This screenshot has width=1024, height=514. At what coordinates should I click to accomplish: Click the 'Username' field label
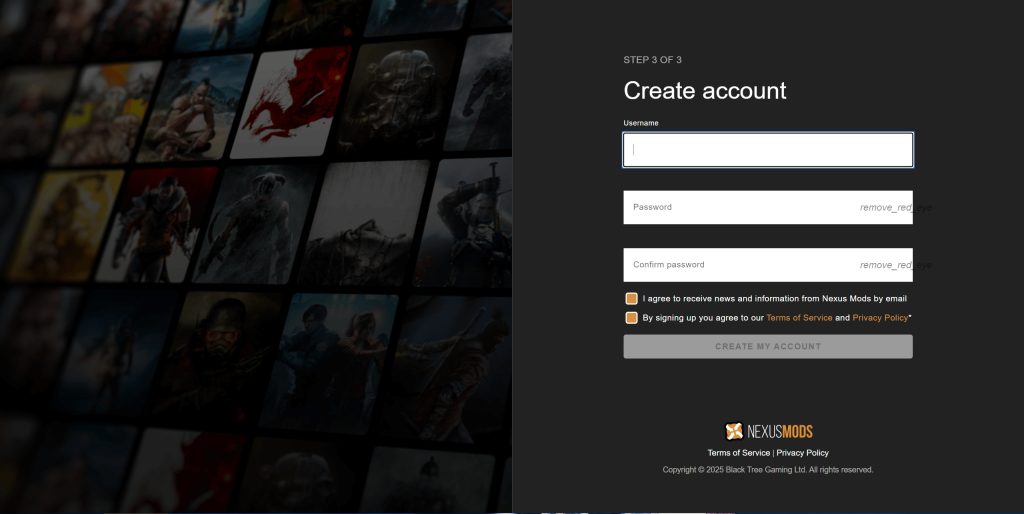[x=641, y=123]
